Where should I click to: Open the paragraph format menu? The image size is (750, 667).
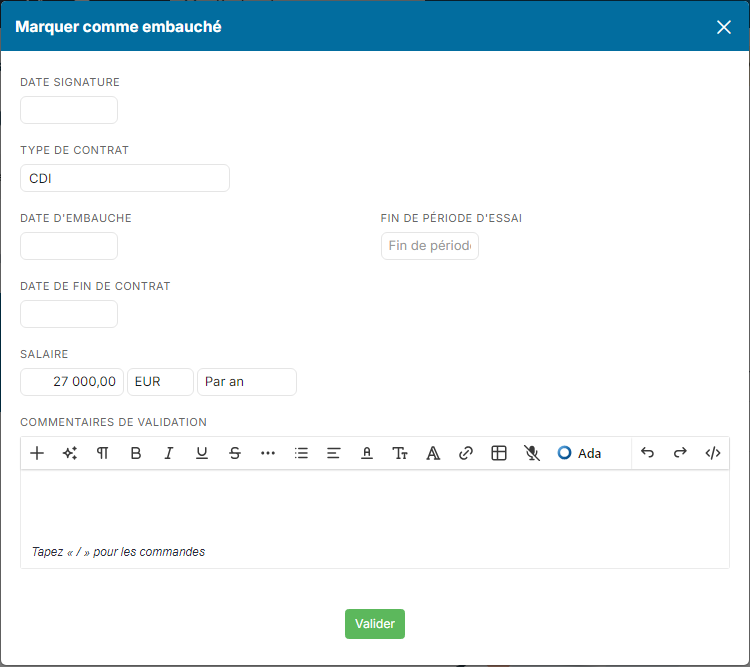click(103, 453)
